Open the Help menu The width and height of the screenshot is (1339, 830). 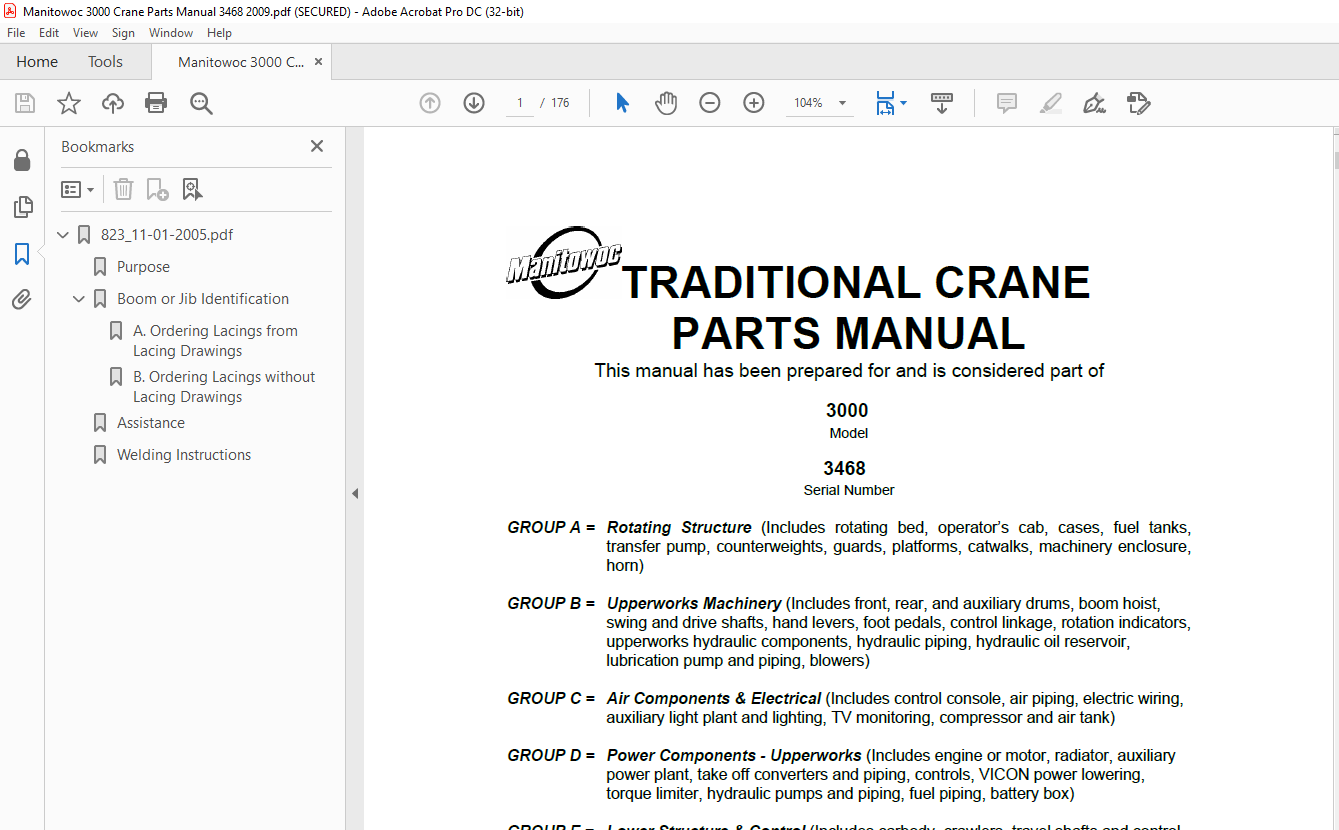tap(219, 33)
